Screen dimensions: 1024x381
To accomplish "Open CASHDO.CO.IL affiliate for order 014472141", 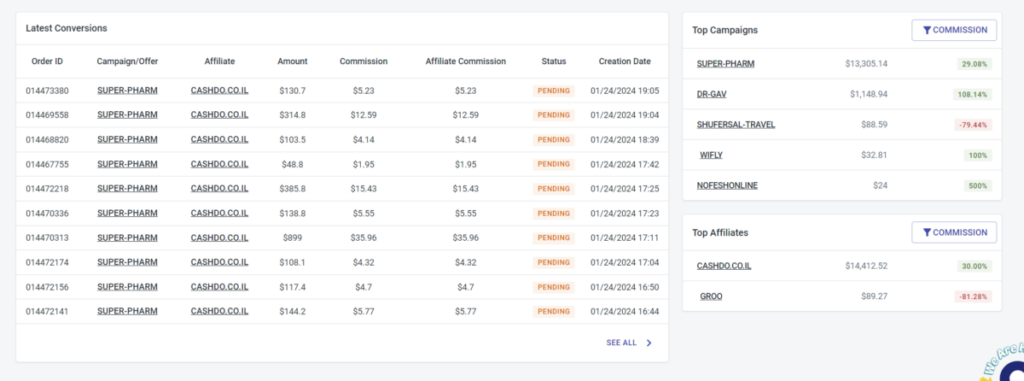I will [x=219, y=312].
